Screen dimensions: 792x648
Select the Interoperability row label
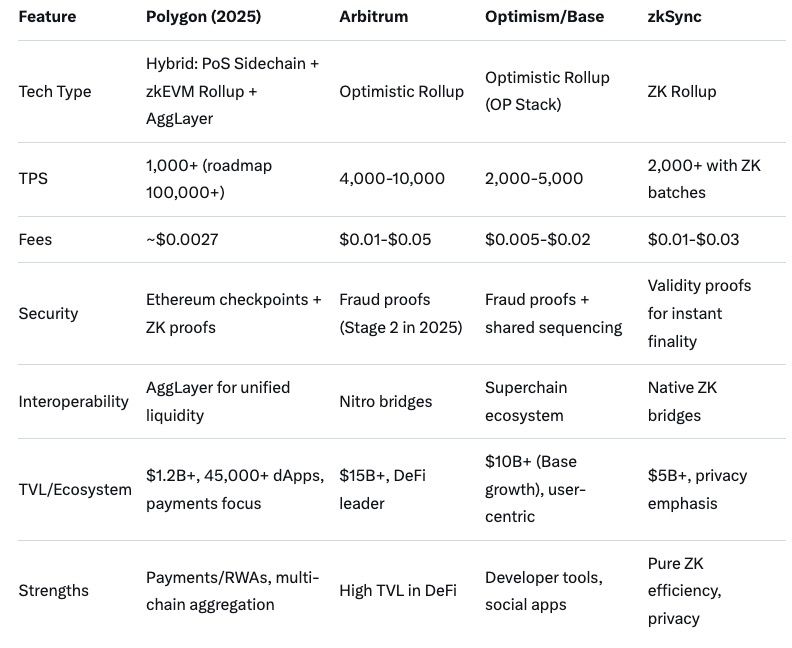pos(73,401)
